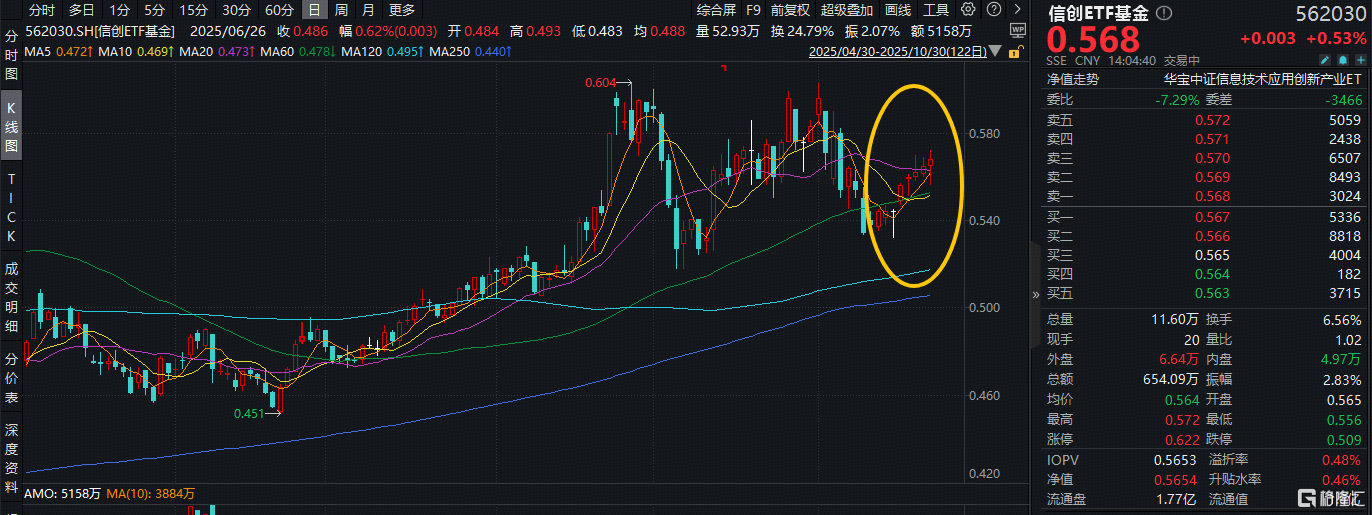Click the right arrow to show more toolbar items
The image size is (1372, 515).
[x=1017, y=10]
